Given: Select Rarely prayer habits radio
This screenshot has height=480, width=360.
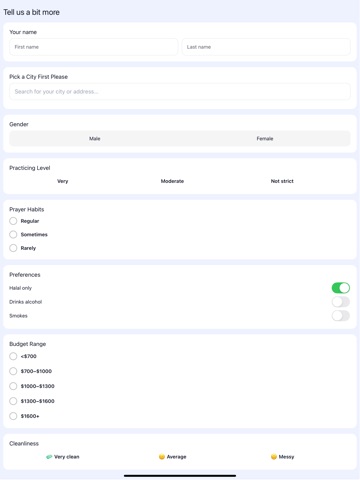Looking at the screenshot, I should 13,248.
